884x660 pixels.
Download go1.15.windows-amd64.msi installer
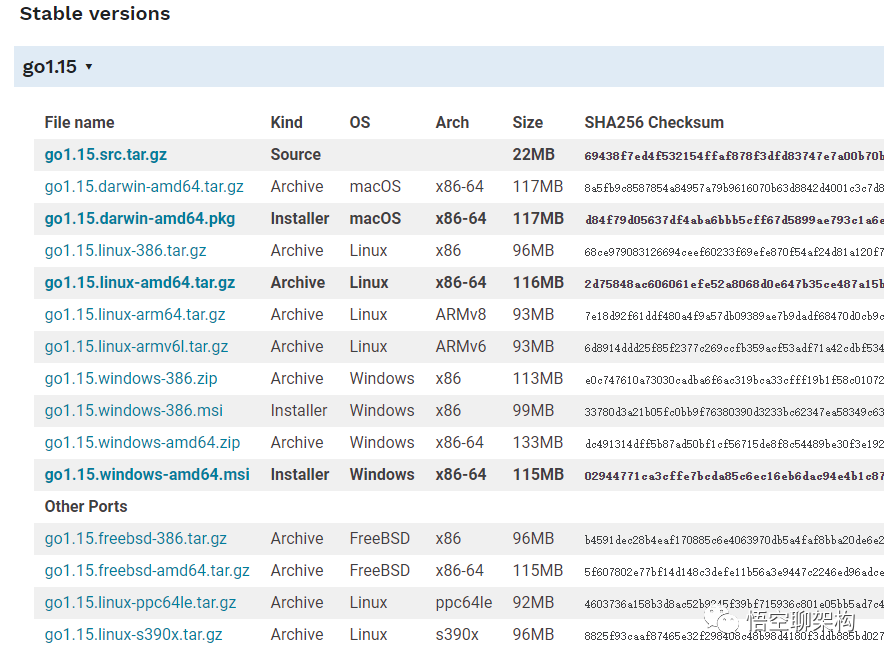tap(147, 475)
